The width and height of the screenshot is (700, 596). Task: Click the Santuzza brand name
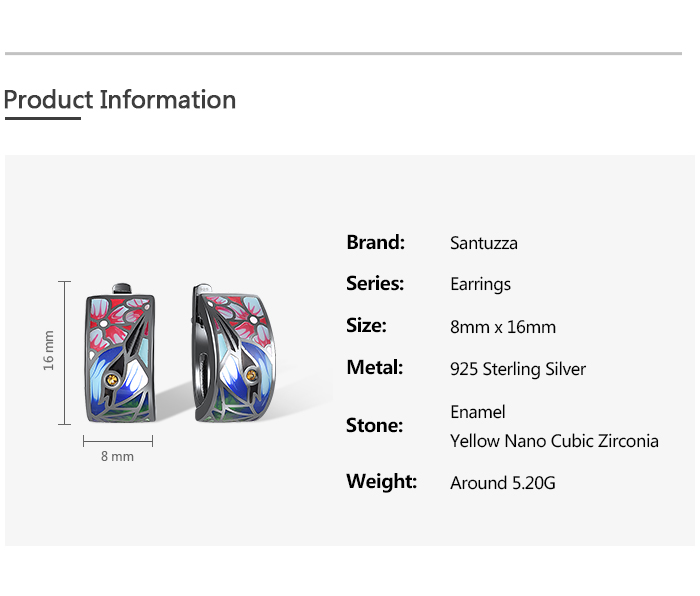pos(484,243)
